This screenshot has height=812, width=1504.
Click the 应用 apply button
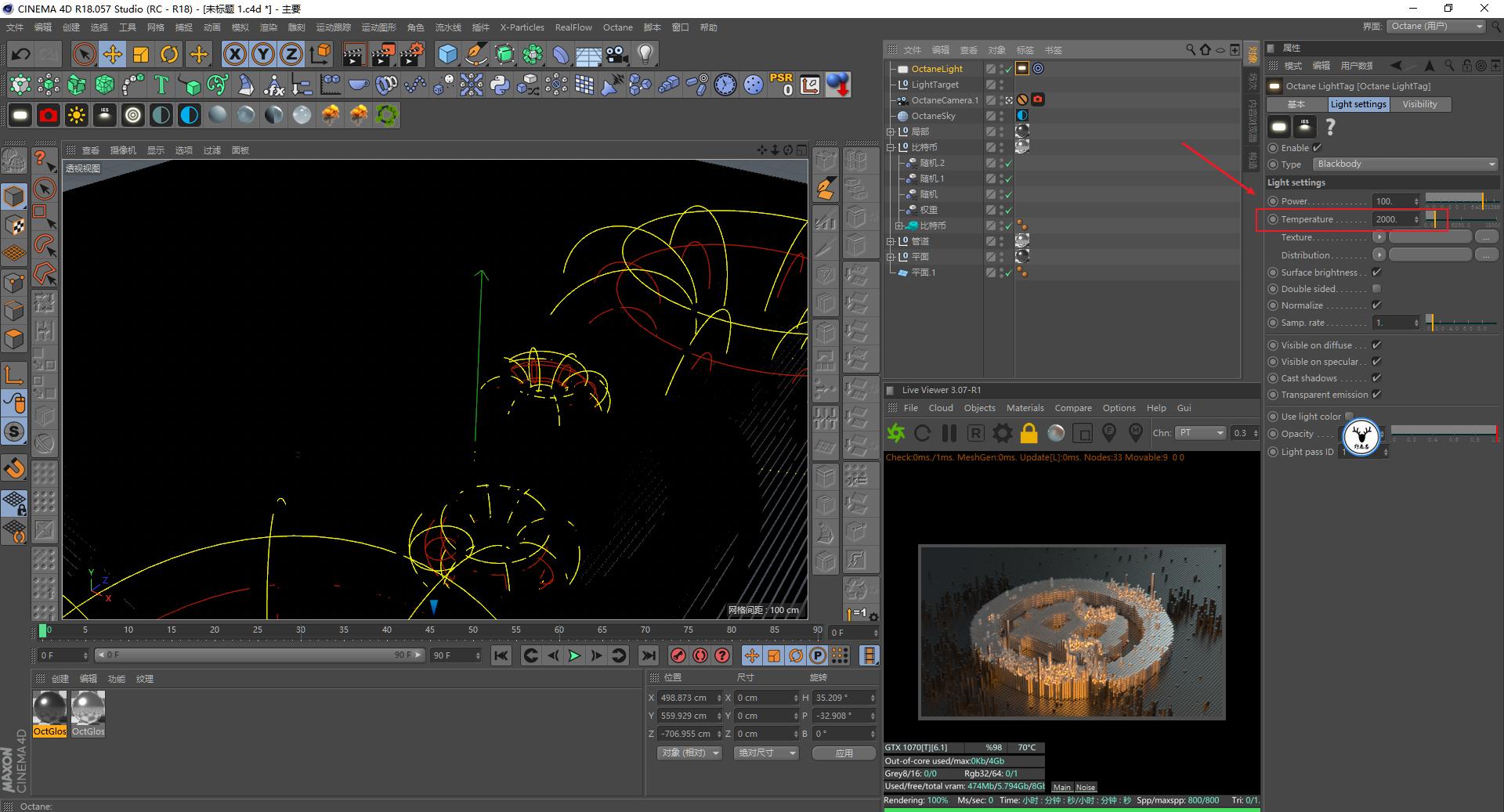click(x=844, y=753)
